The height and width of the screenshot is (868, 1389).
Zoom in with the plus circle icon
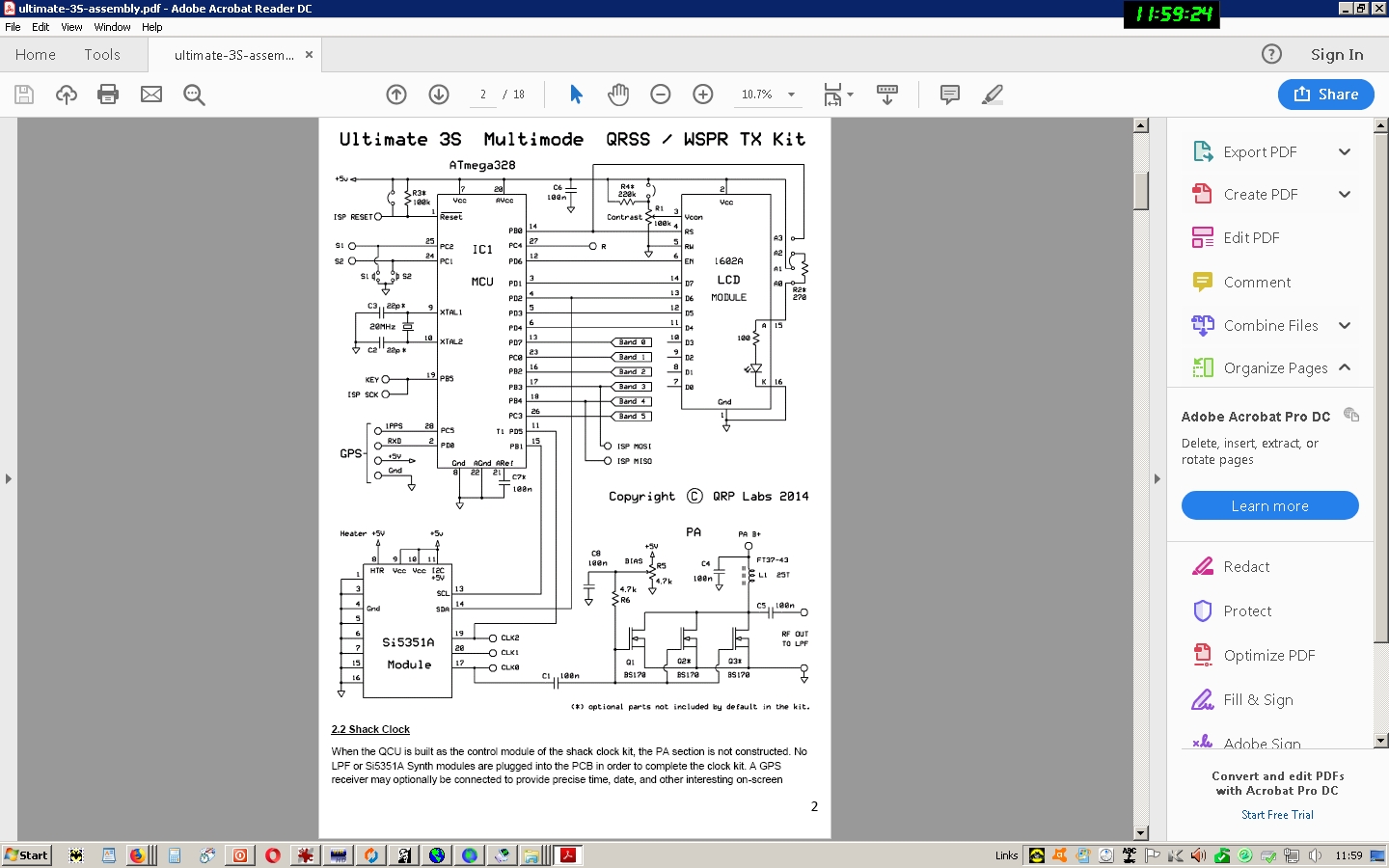click(703, 95)
